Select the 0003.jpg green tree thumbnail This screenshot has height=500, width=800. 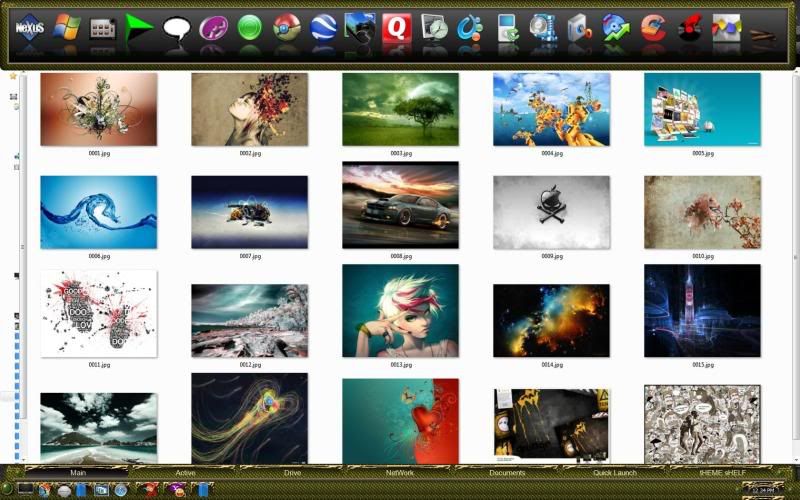point(401,109)
